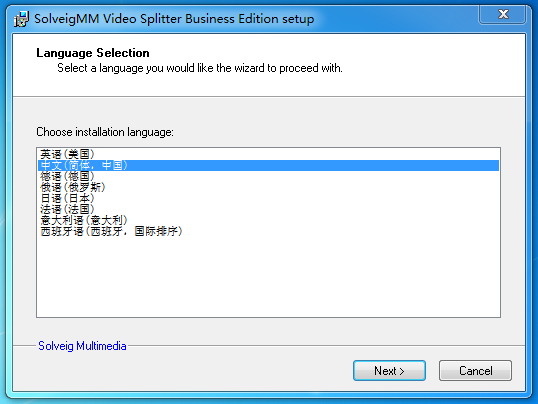Choose 德语(德国) German from the list
This screenshot has height=404, width=538.
pos(268,176)
